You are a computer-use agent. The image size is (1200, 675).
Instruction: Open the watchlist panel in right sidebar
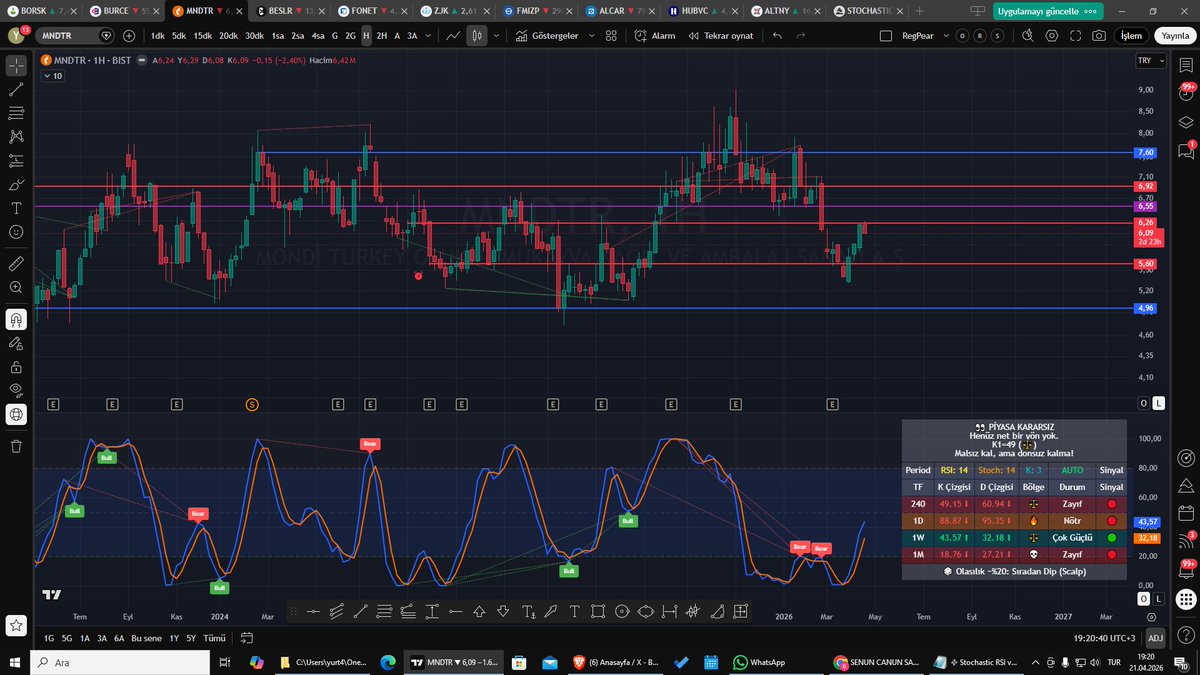[1187, 65]
